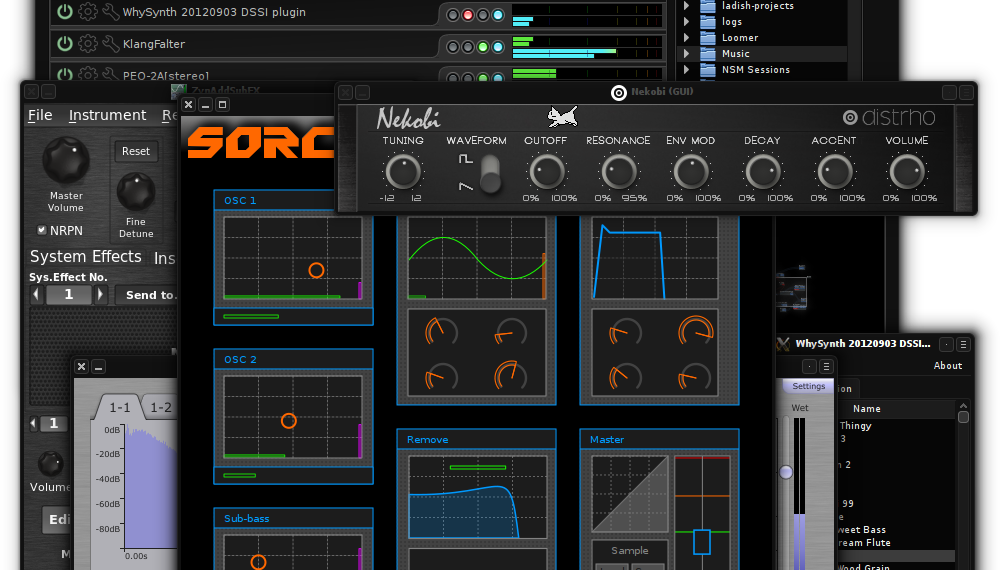Flip the Nekobi waveform toggle switch
This screenshot has width=1000, height=570.
[490, 174]
